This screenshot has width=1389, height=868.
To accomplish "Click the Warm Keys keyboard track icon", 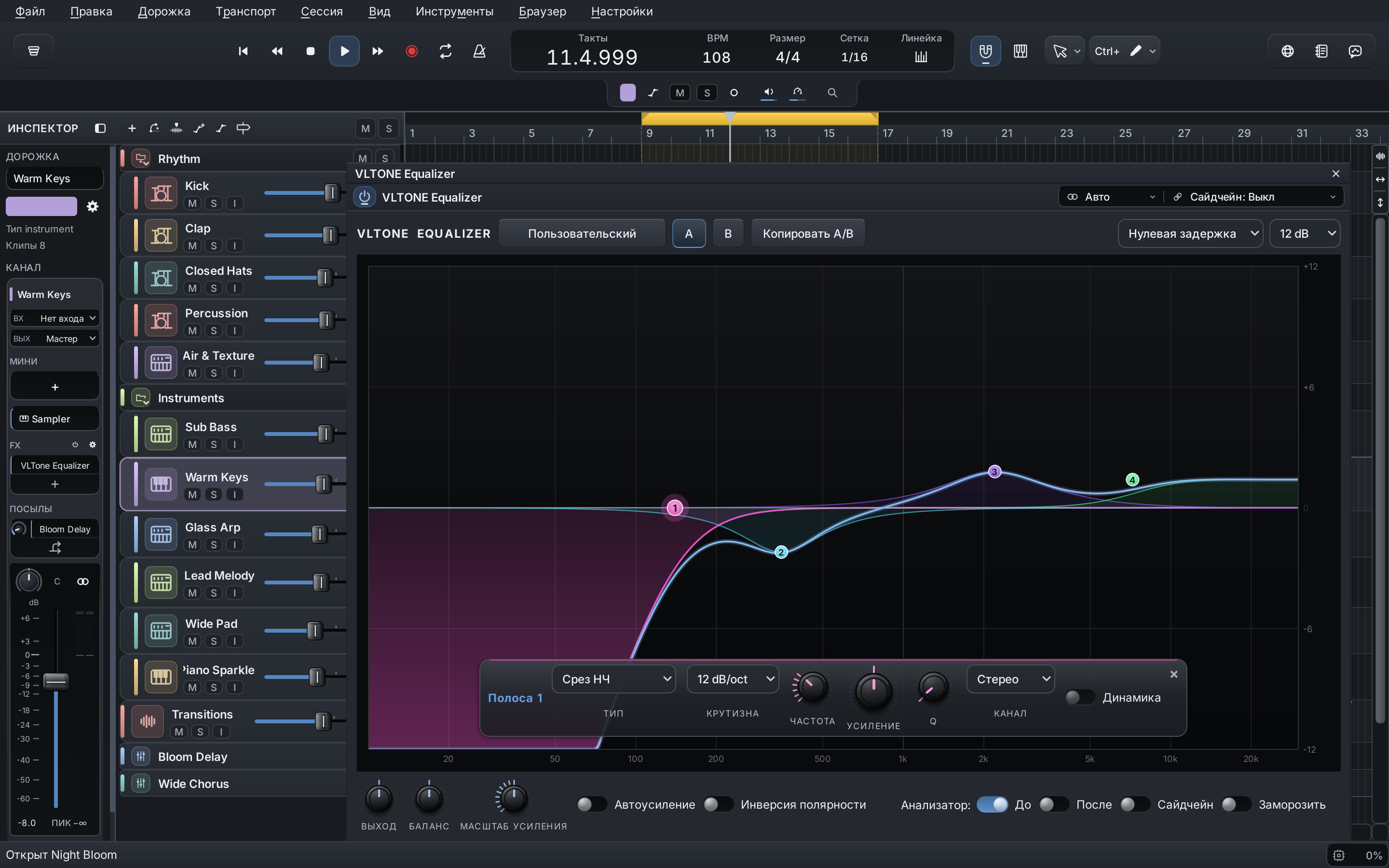I will tap(161, 484).
